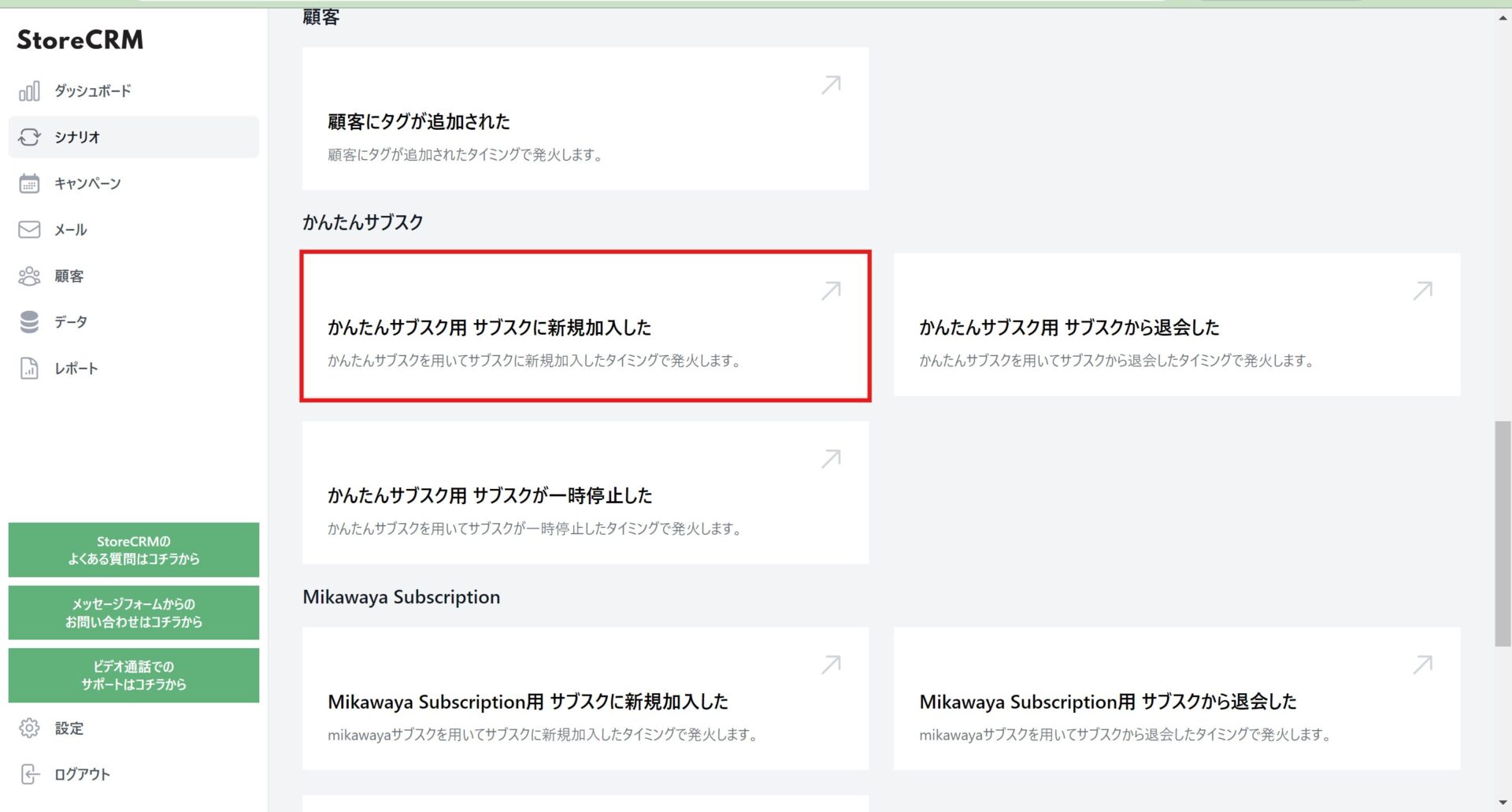Click the vertical scrollbar thumb
1512x812 pixels.
click(x=1503, y=534)
